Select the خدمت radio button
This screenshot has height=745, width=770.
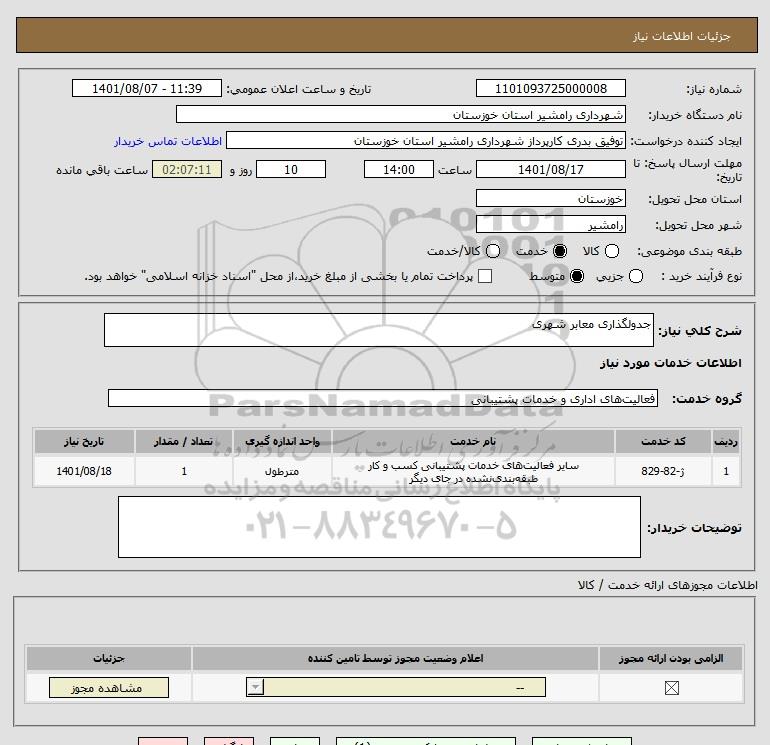pos(559,251)
